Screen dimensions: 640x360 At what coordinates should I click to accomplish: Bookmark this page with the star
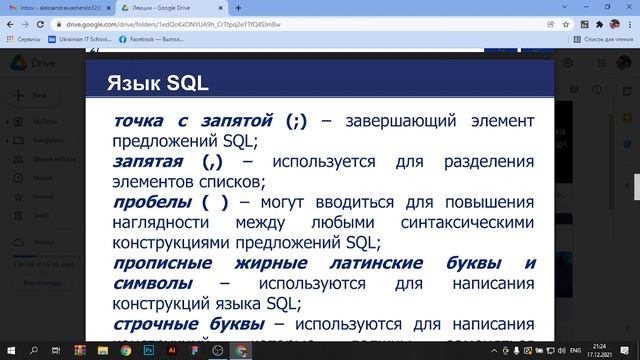[x=566, y=24]
